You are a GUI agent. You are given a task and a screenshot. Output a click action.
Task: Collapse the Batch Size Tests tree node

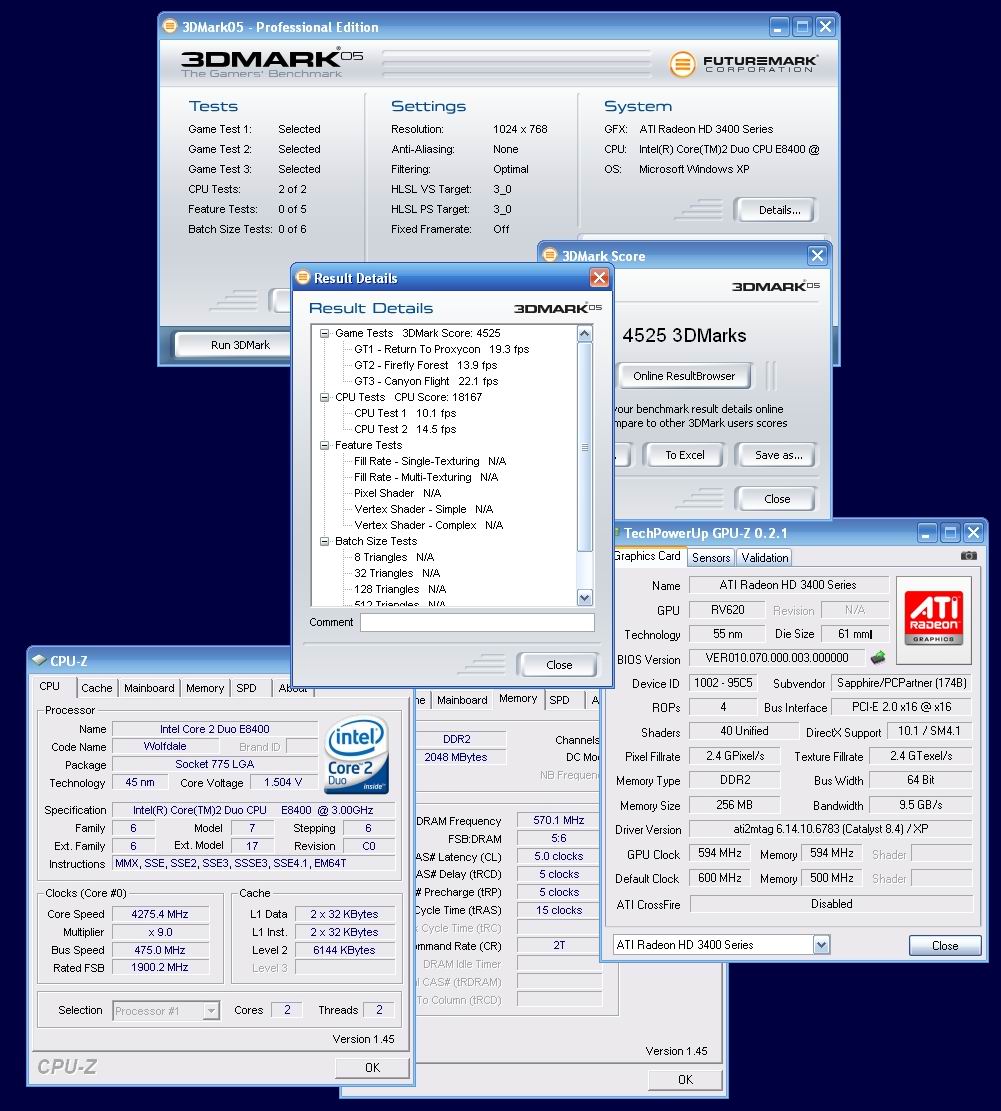(x=324, y=541)
